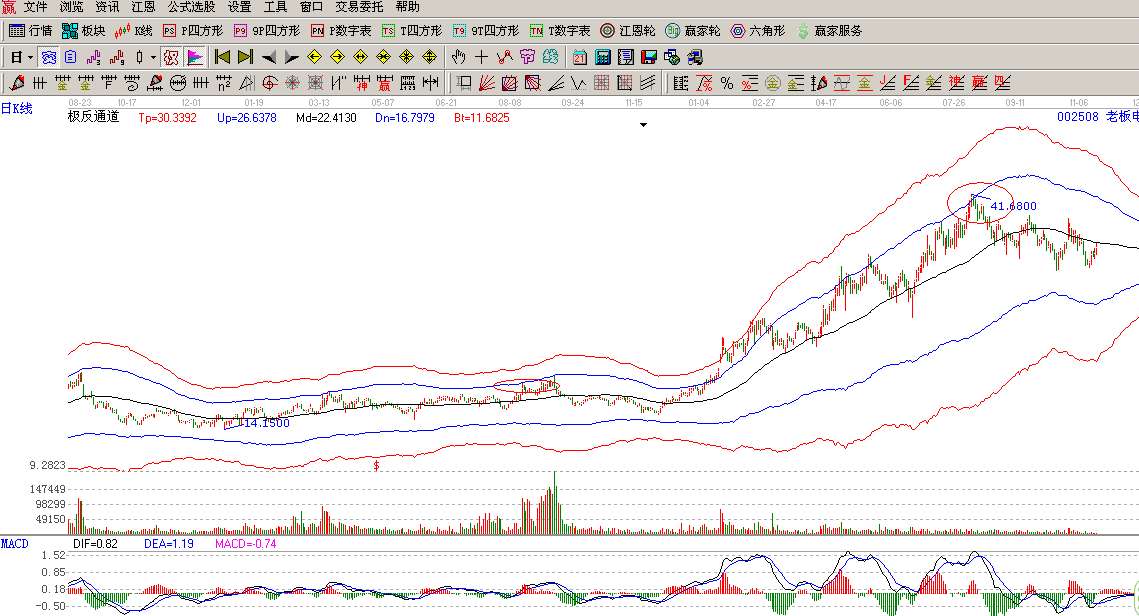Open the calendar icon showing 21
Image resolution: width=1139 pixels, height=616 pixels.
(x=580, y=57)
